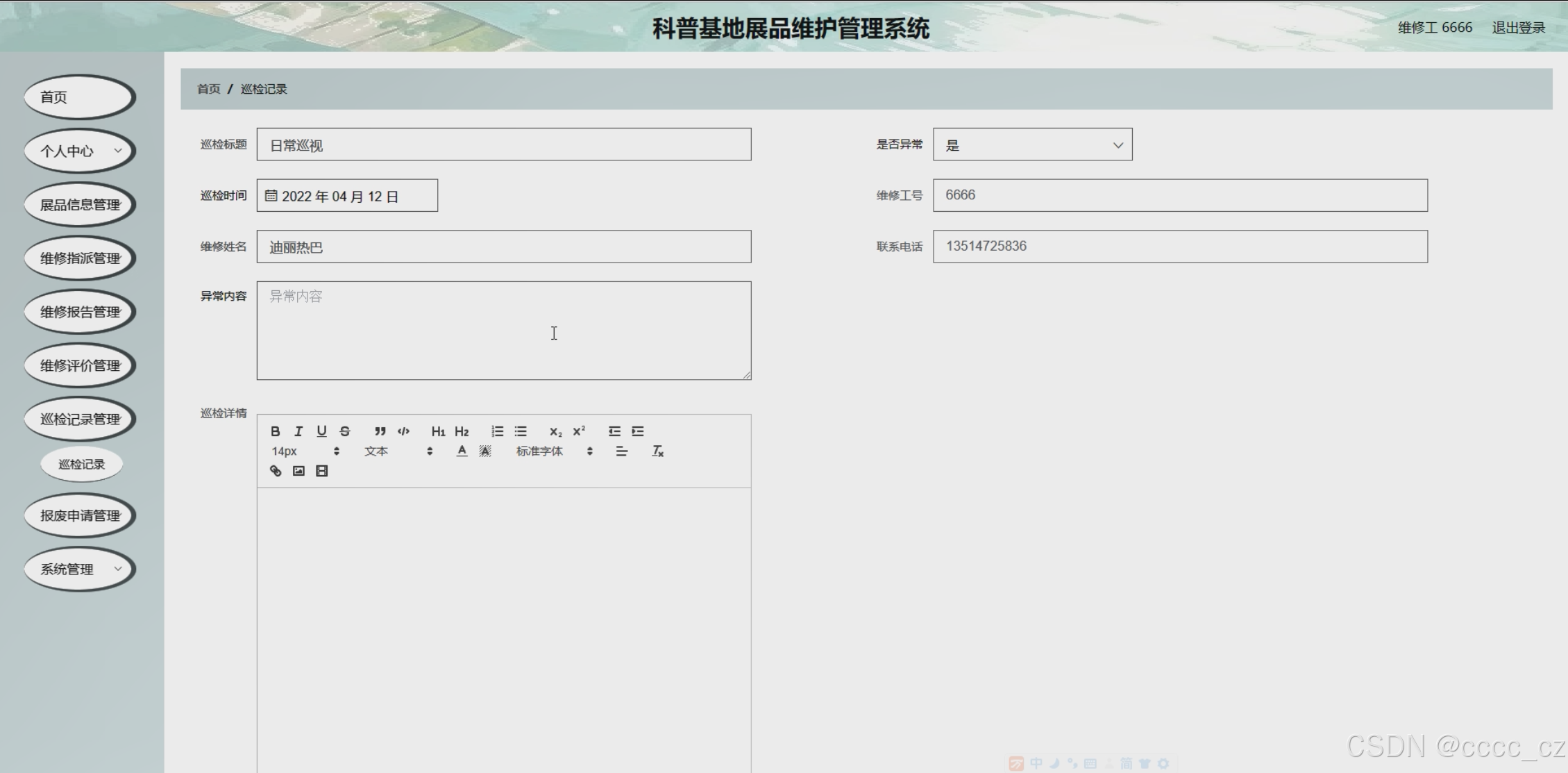
Task: Insert a hyperlink in the editor
Action: click(276, 471)
